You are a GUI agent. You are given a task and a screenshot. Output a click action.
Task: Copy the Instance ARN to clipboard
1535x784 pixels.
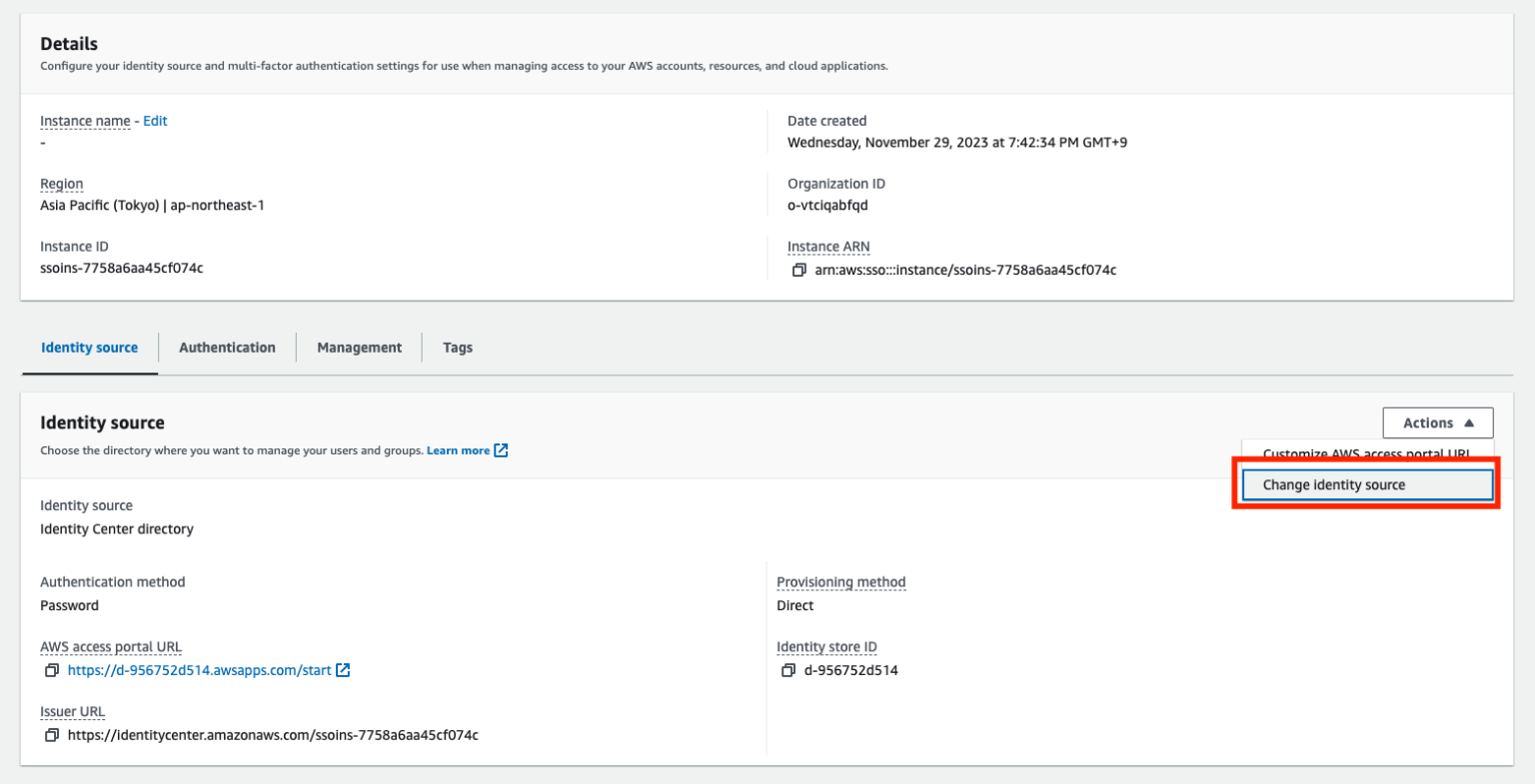point(799,270)
